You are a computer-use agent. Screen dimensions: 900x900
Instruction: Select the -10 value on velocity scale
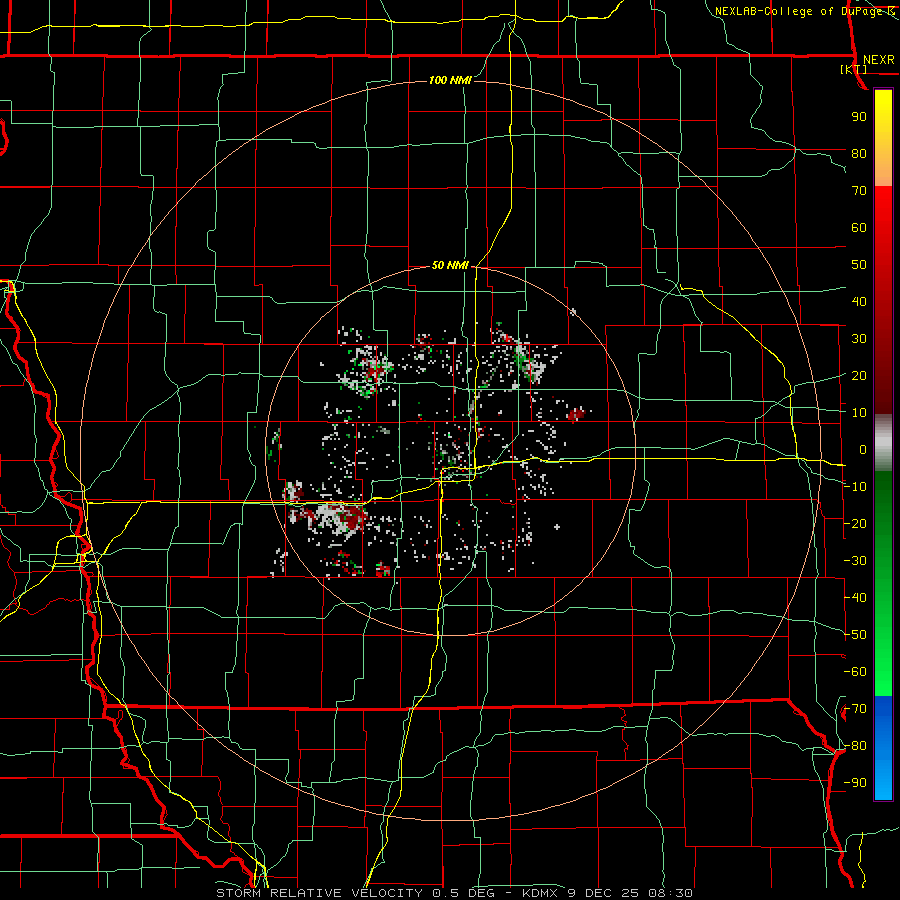[855, 487]
